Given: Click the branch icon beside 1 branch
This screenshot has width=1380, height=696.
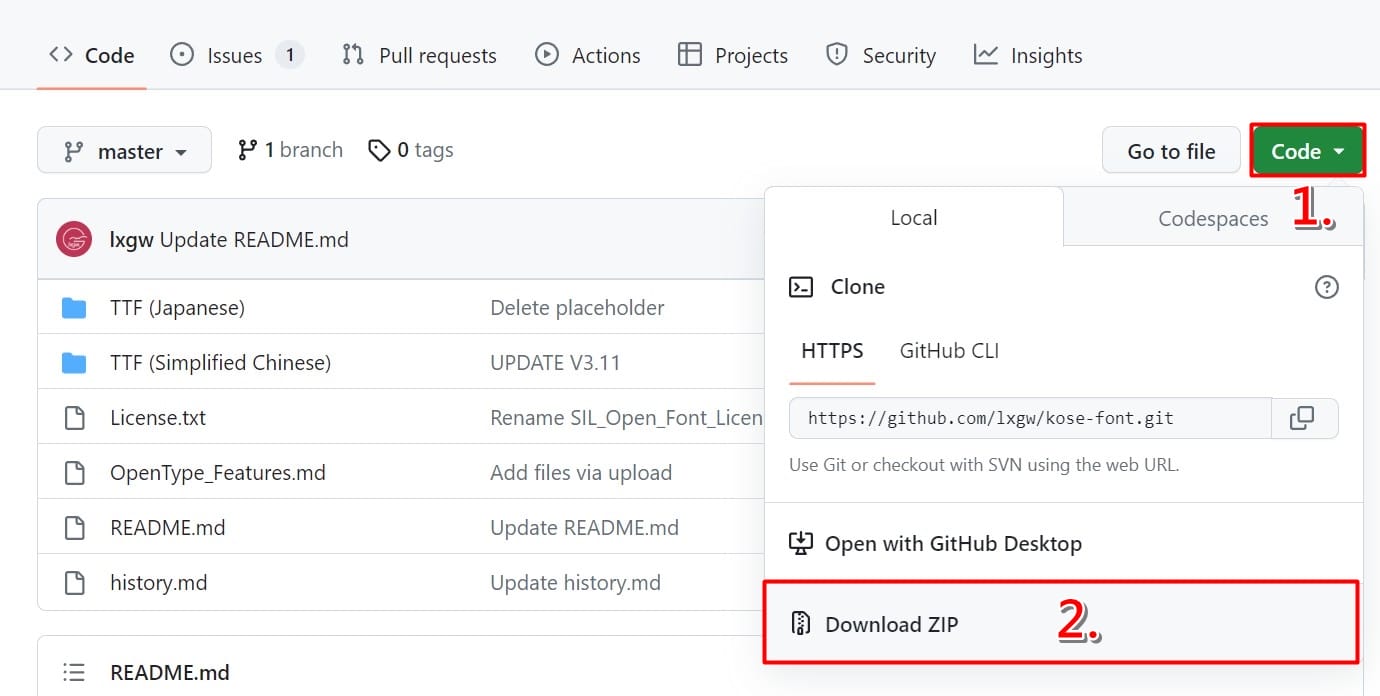Looking at the screenshot, I should tap(247, 150).
